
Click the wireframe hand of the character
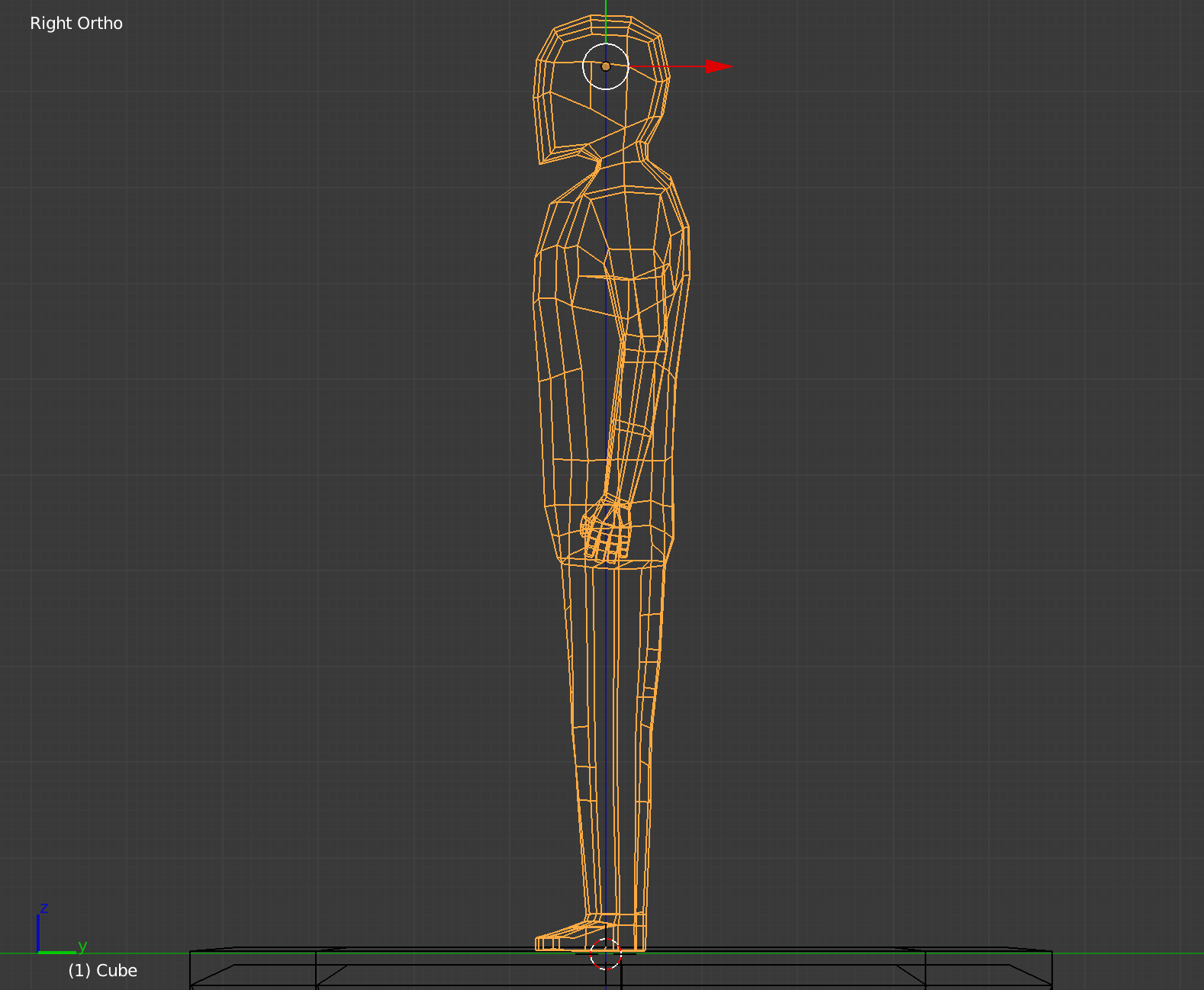607,529
